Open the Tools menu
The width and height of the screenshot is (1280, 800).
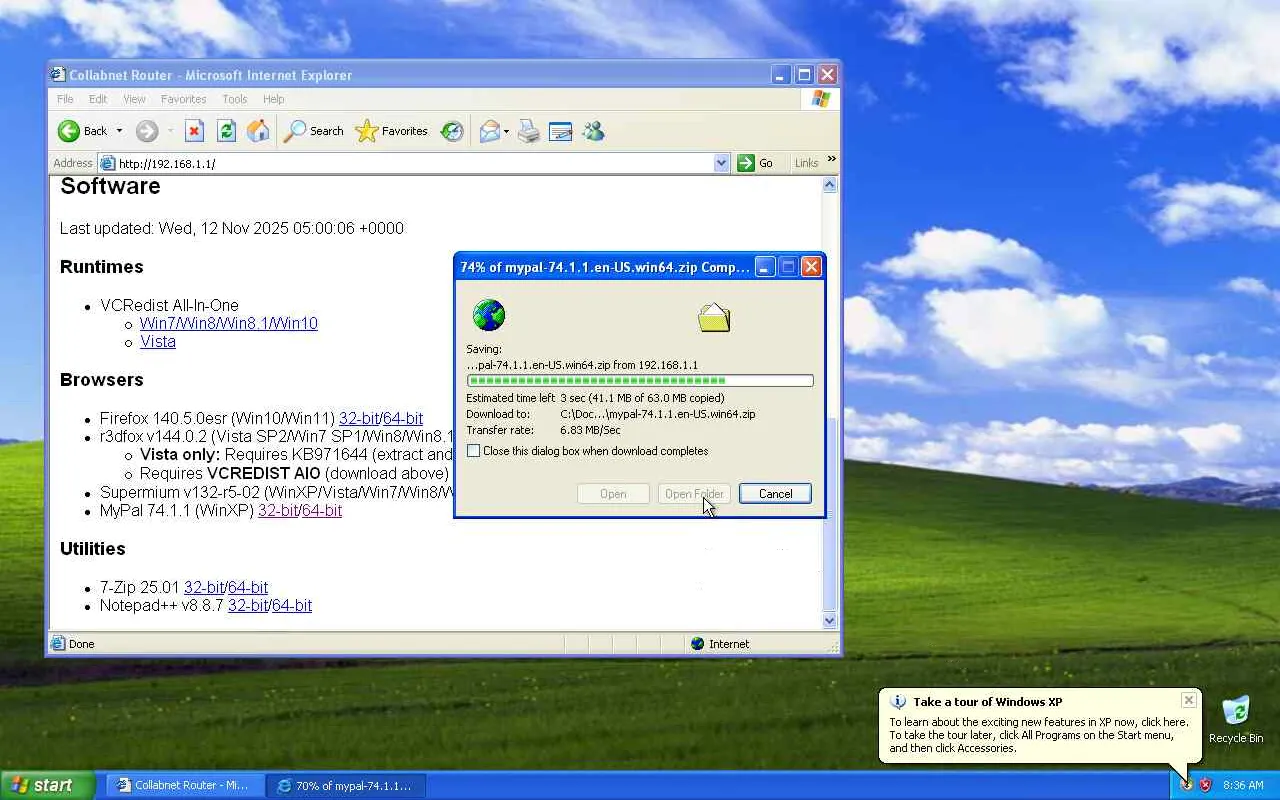point(235,99)
